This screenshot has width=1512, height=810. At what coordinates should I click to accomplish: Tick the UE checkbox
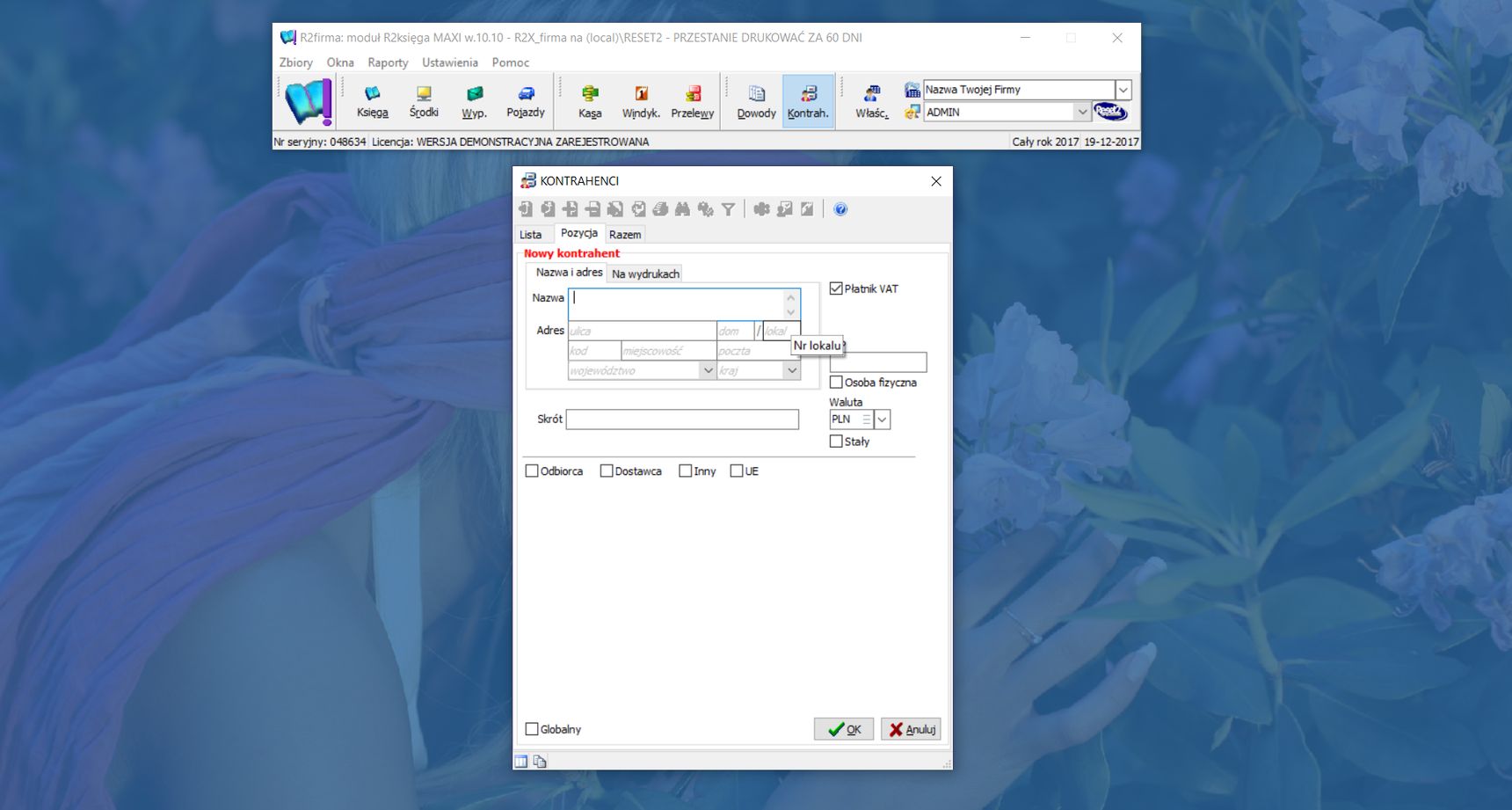pos(737,471)
